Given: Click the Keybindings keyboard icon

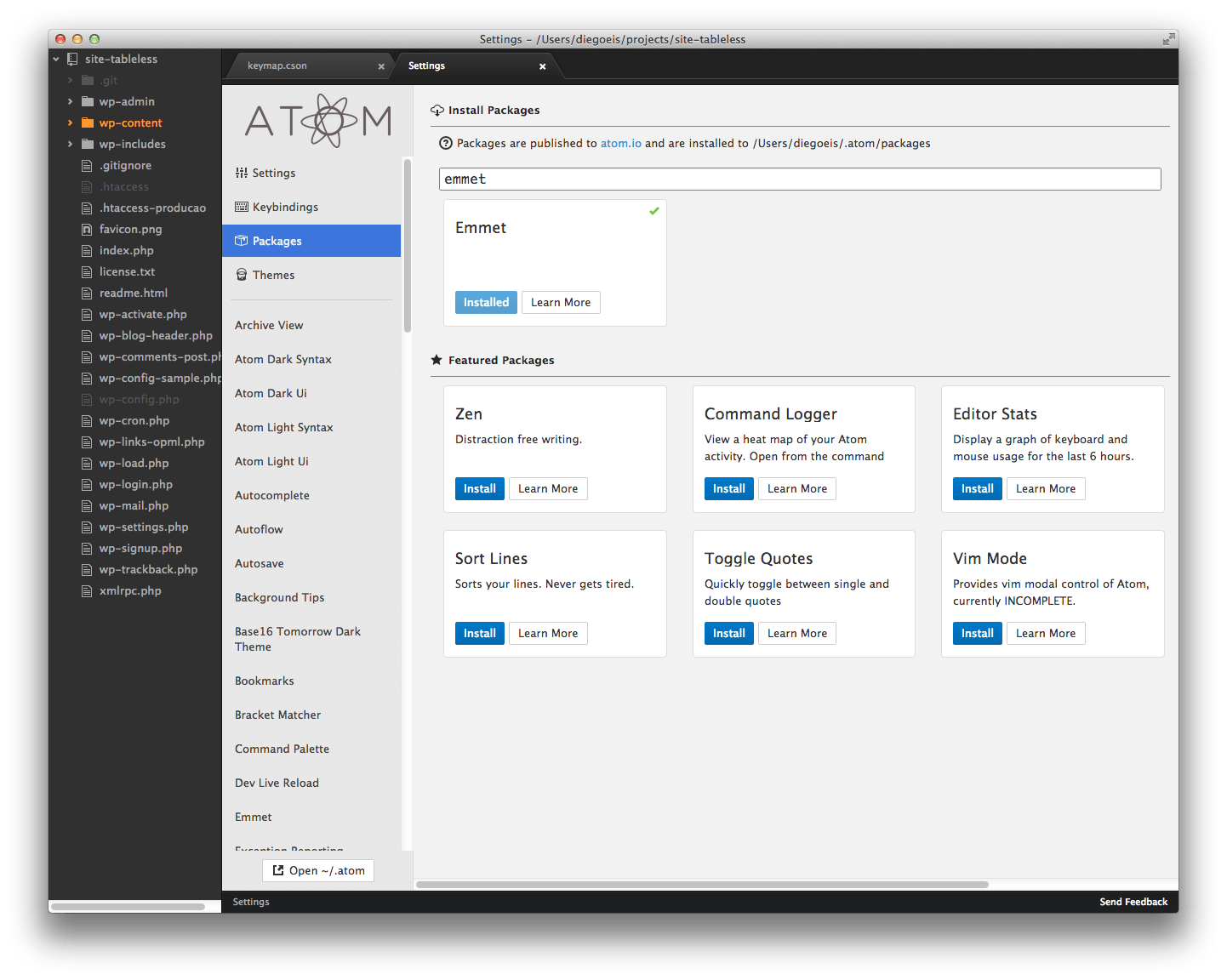Looking at the screenshot, I should pos(242,207).
